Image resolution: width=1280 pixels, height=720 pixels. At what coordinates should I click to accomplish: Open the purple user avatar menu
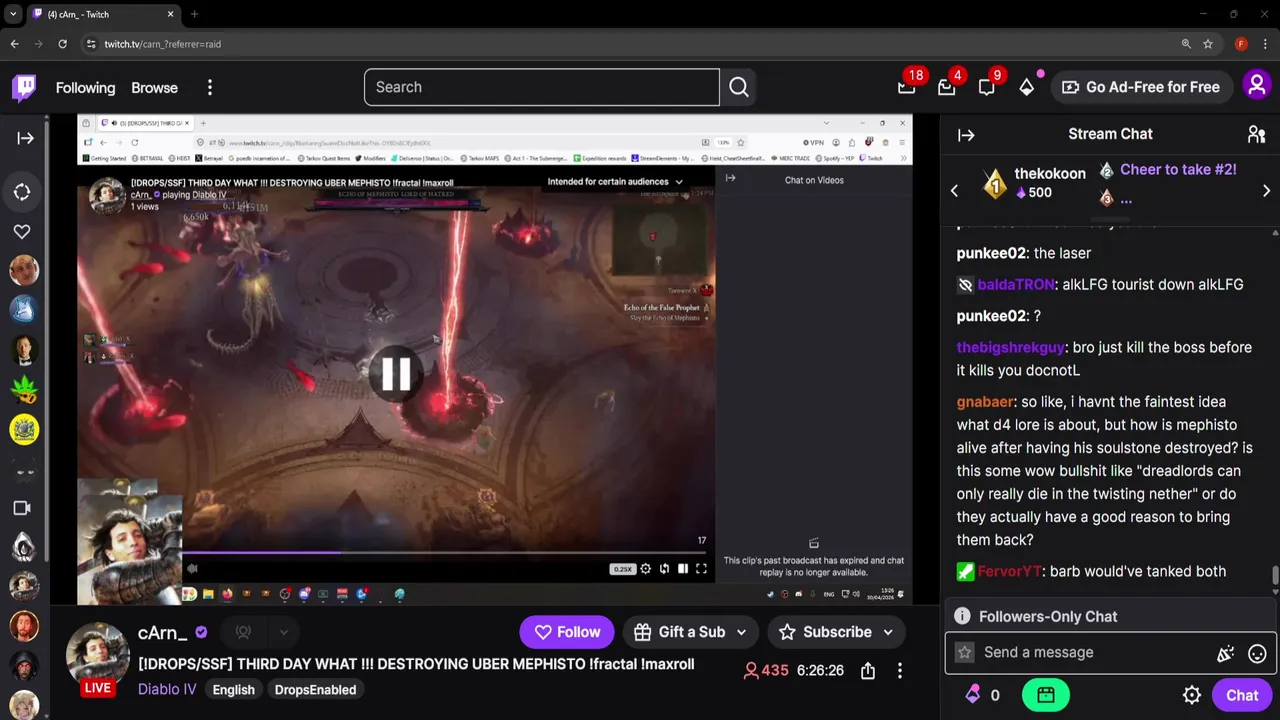[1257, 86]
